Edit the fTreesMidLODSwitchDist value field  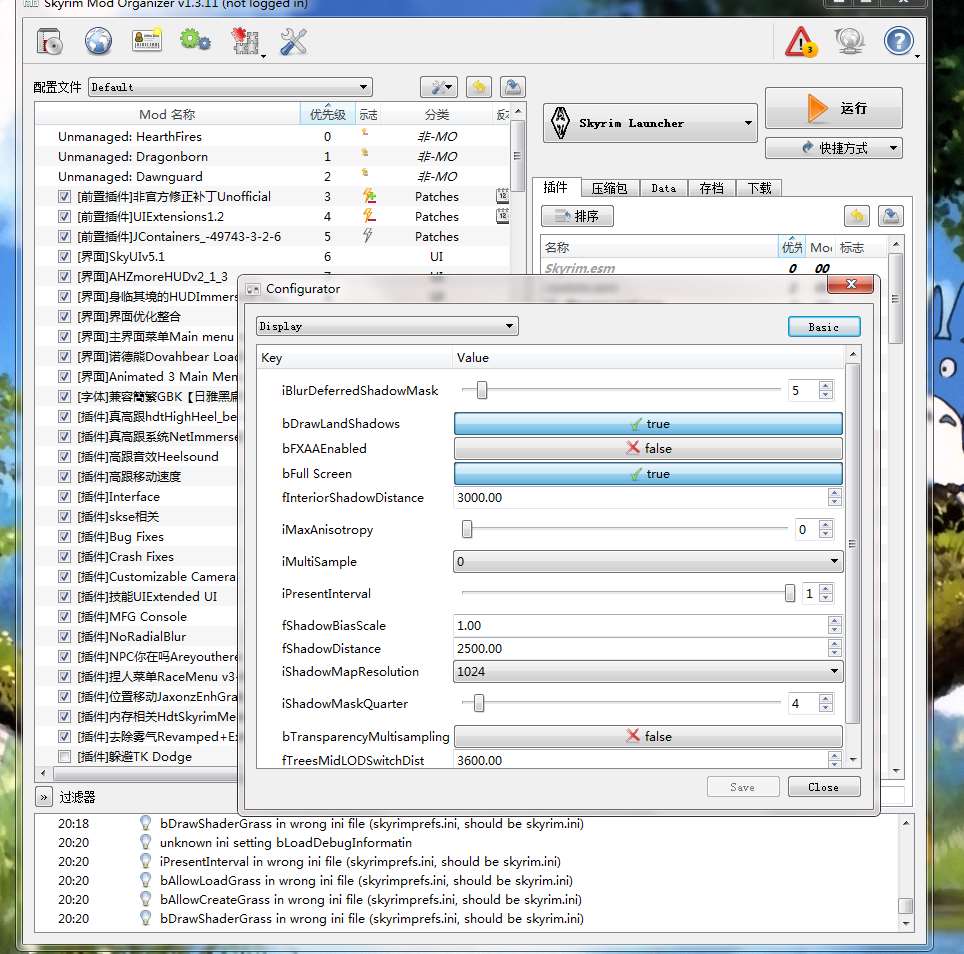(x=641, y=760)
